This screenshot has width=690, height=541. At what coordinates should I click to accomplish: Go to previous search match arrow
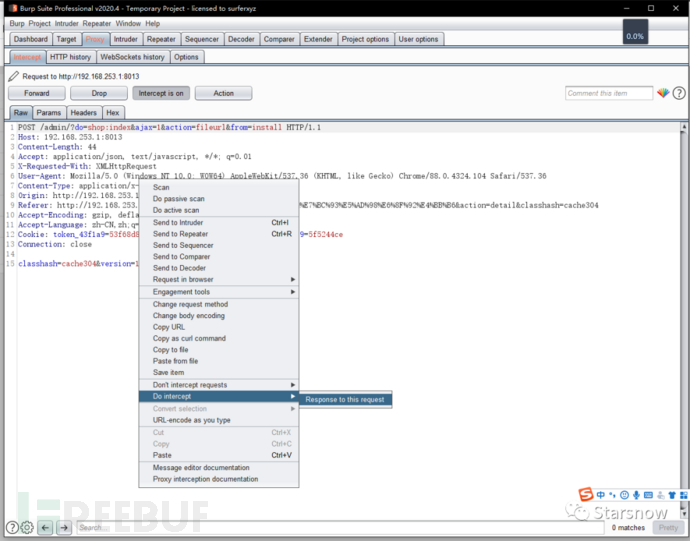pos(45,527)
